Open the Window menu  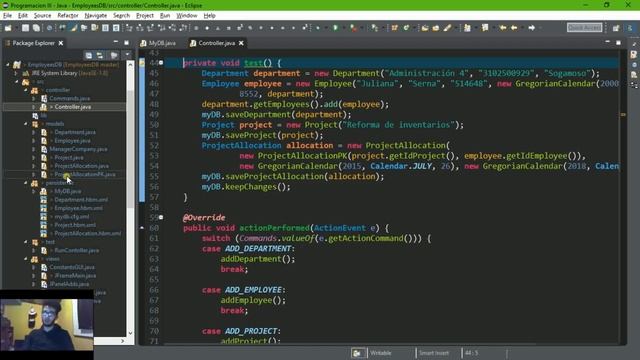[187, 16]
